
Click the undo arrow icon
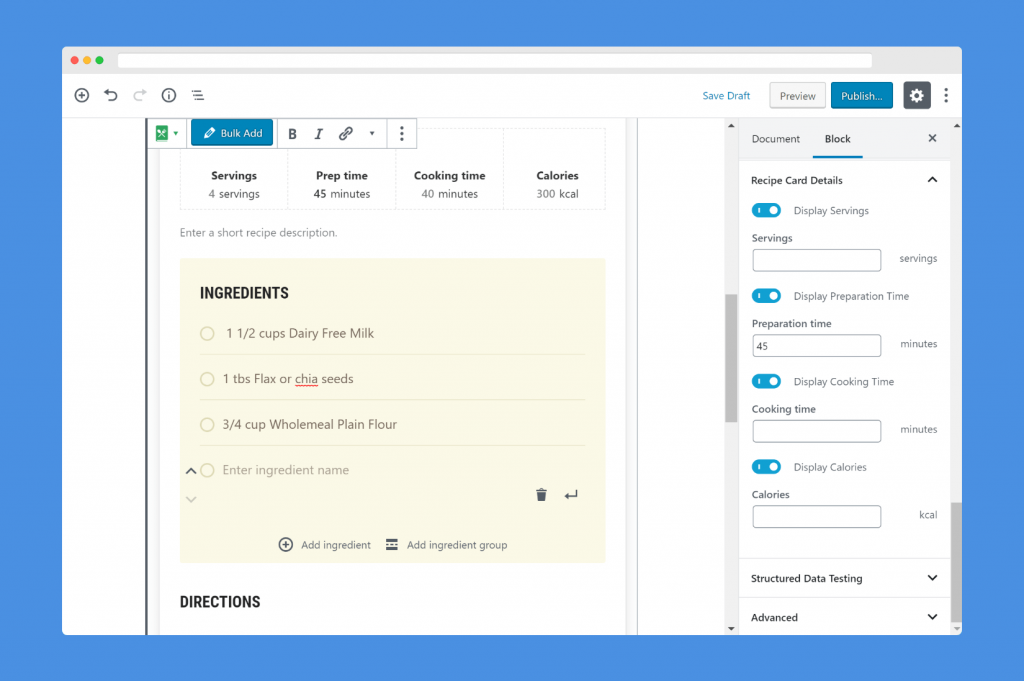(111, 96)
